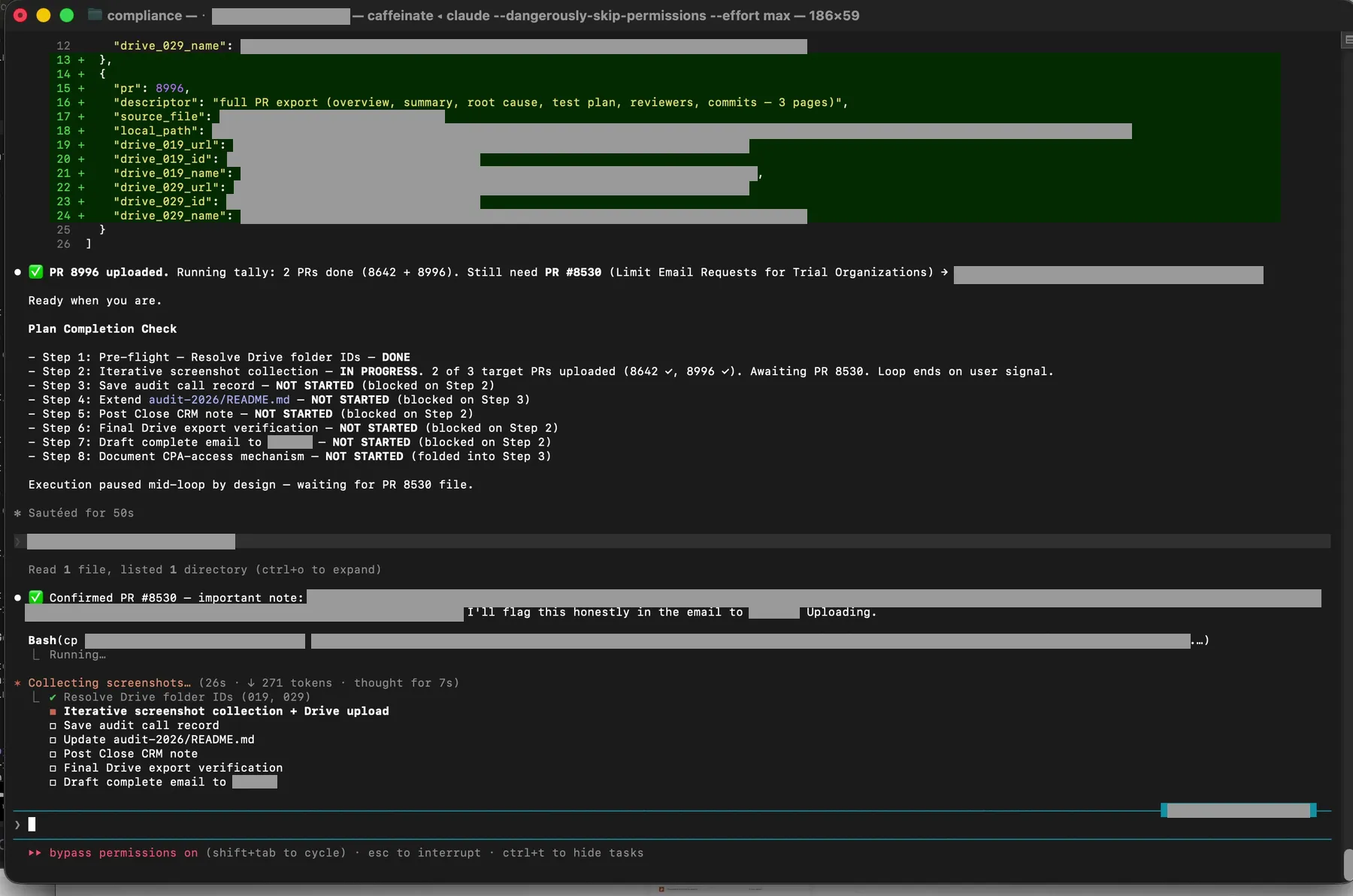The image size is (1353, 896).
Task: Check the Post Close CRM note task box
Action: pos(53,754)
